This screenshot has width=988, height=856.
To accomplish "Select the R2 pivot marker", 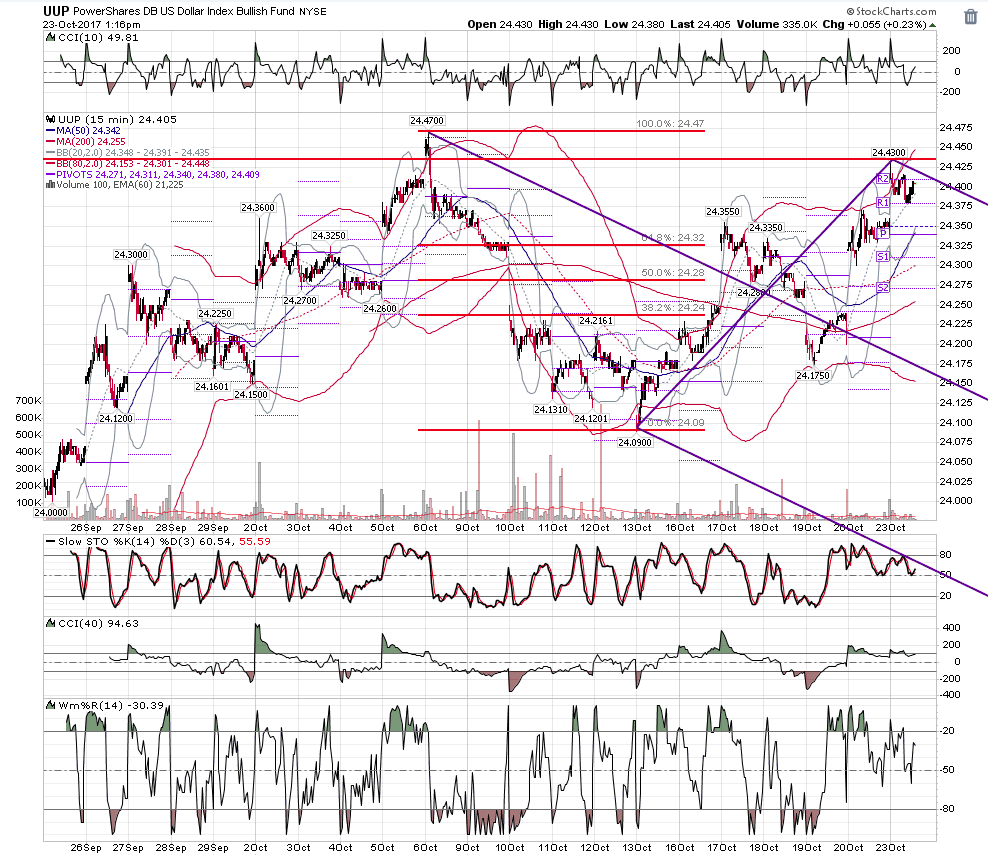I will pyautogui.click(x=883, y=179).
